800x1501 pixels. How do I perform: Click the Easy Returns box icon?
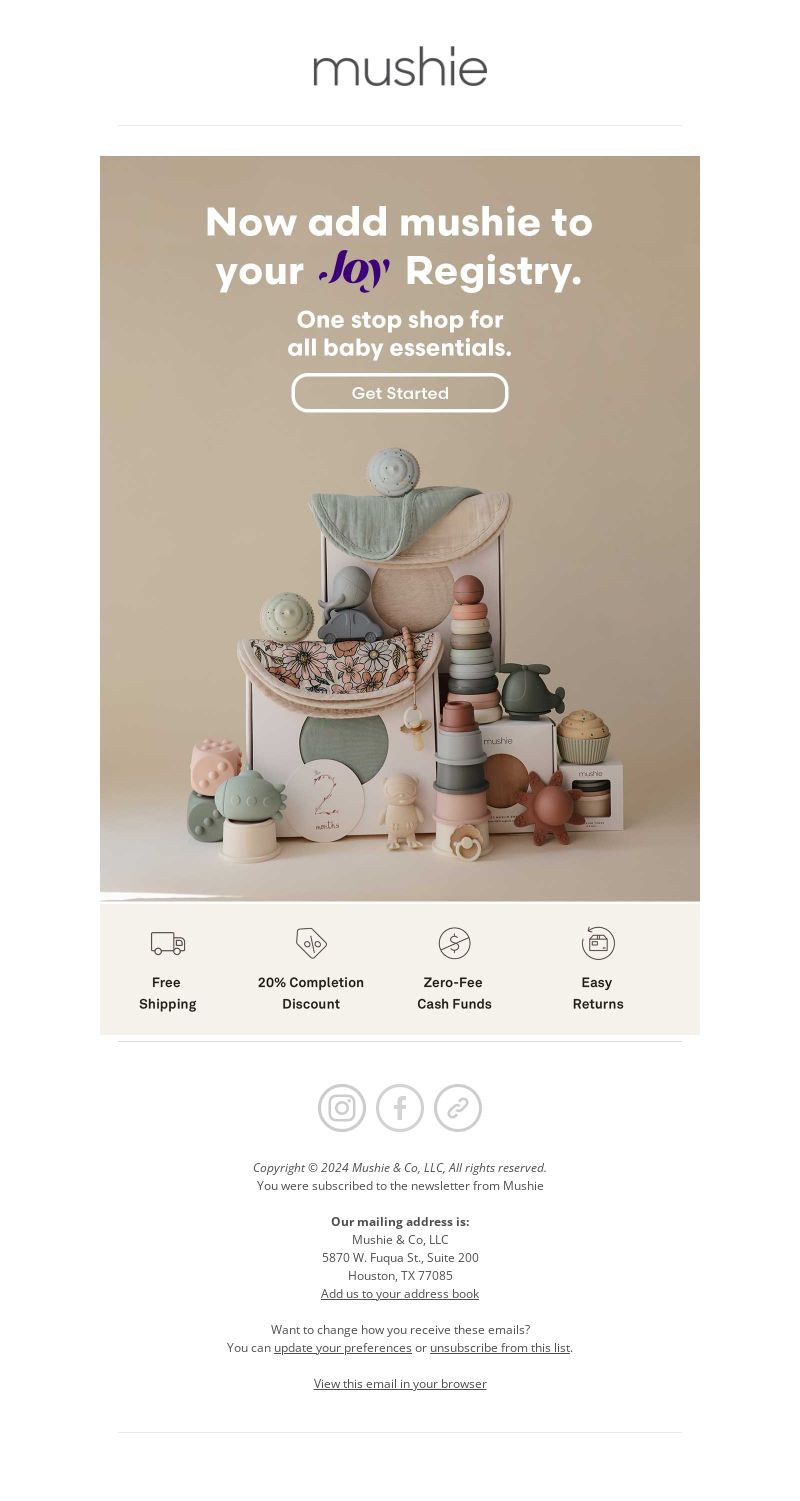[598, 943]
